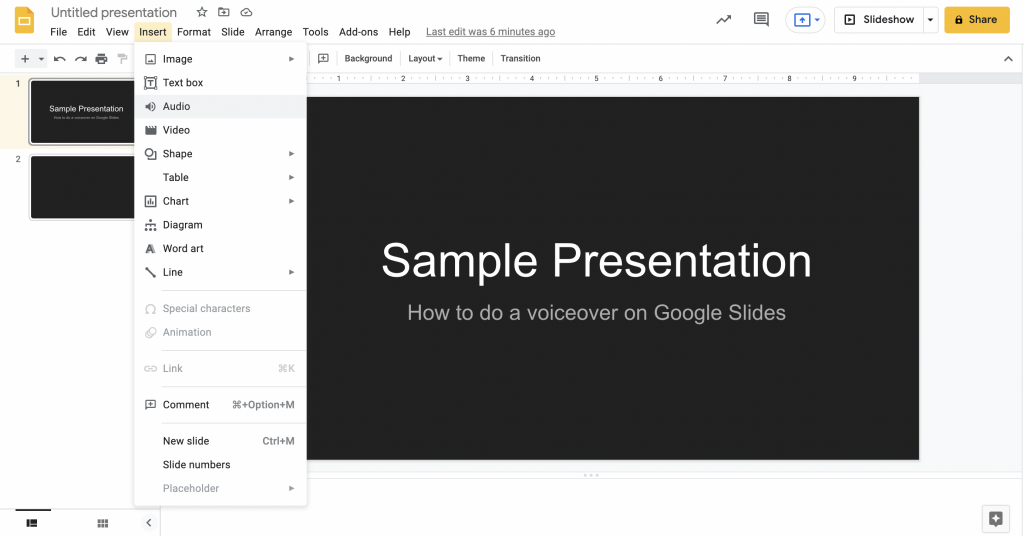Open comment history icon
Screen dimensions: 1024x536
point(761,20)
